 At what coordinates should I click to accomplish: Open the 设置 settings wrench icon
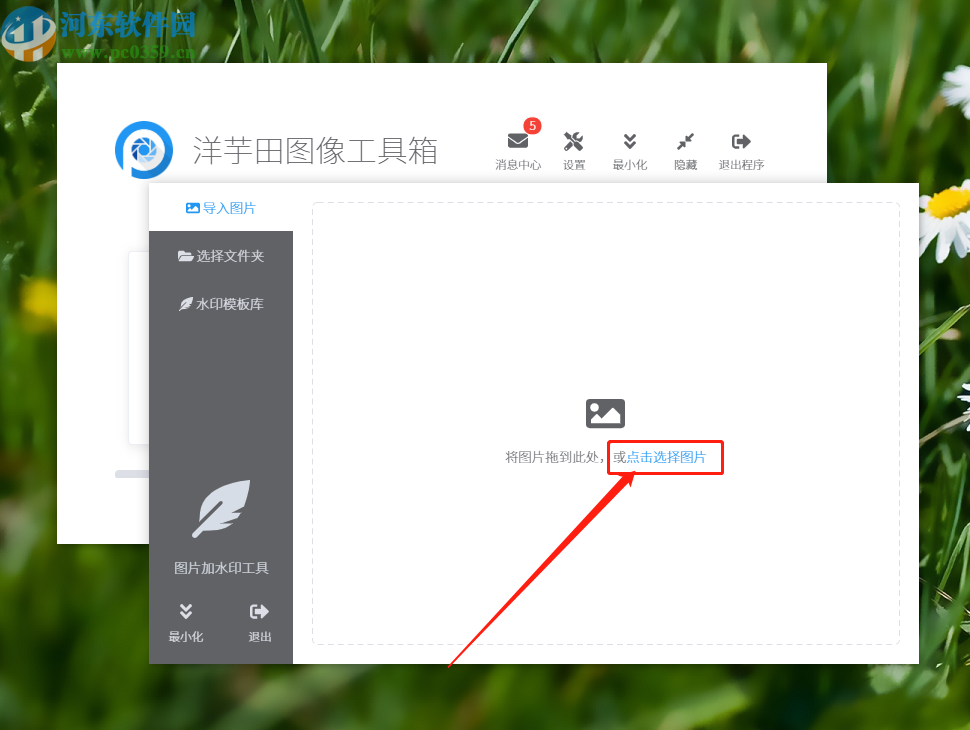[574, 142]
